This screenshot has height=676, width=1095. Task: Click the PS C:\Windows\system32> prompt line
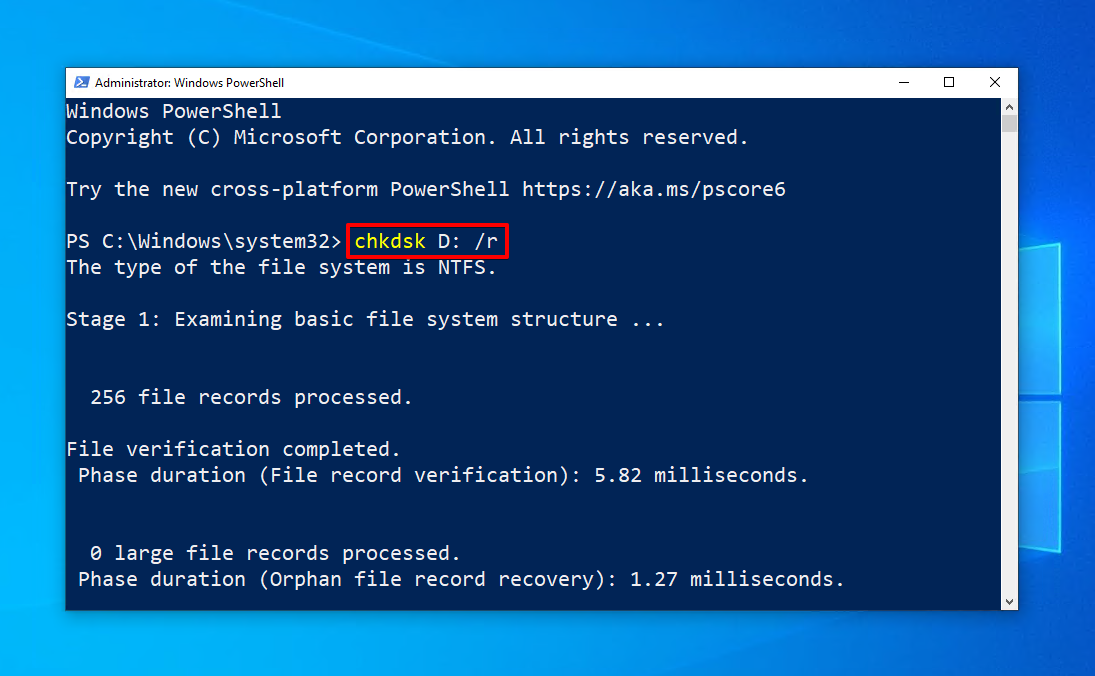coord(200,240)
